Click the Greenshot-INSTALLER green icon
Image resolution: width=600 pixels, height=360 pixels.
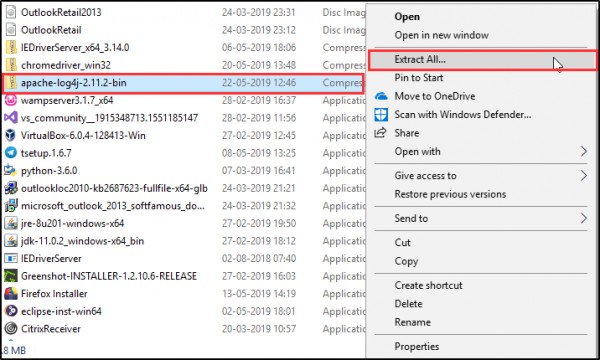[11, 276]
